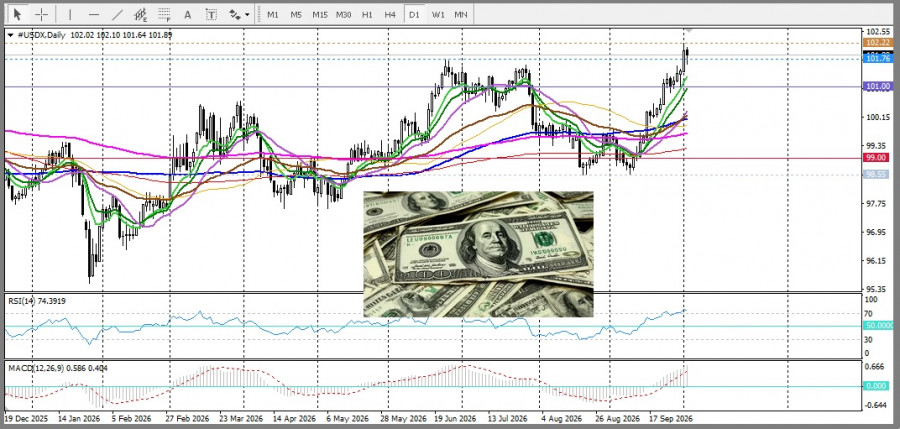The width and height of the screenshot is (900, 429).
Task: Click the 23 Mar 2026 date label
Action: 240,419
